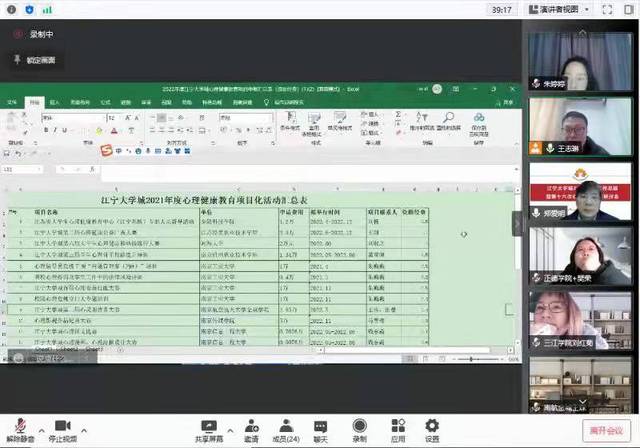Click Excel 操作说明搜索 search box
Image resolution: width=640 pixels, height=448 pixels.
tap(285, 102)
